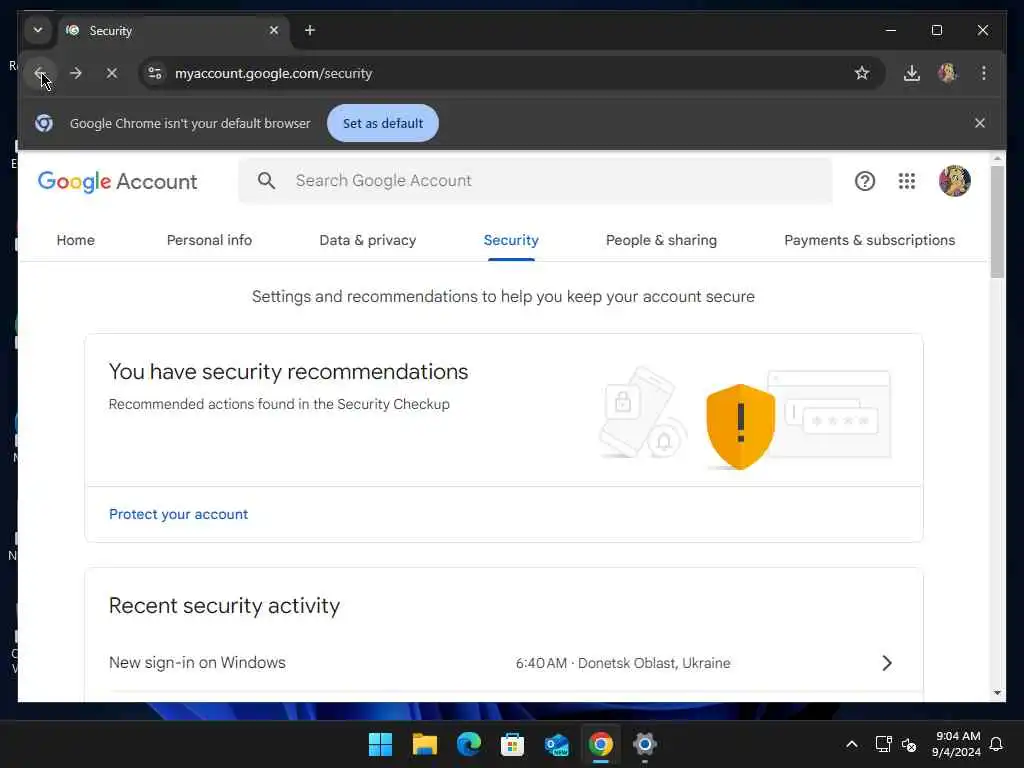Bookmark this page with the star icon
The width and height of the screenshot is (1024, 768).
coord(861,73)
